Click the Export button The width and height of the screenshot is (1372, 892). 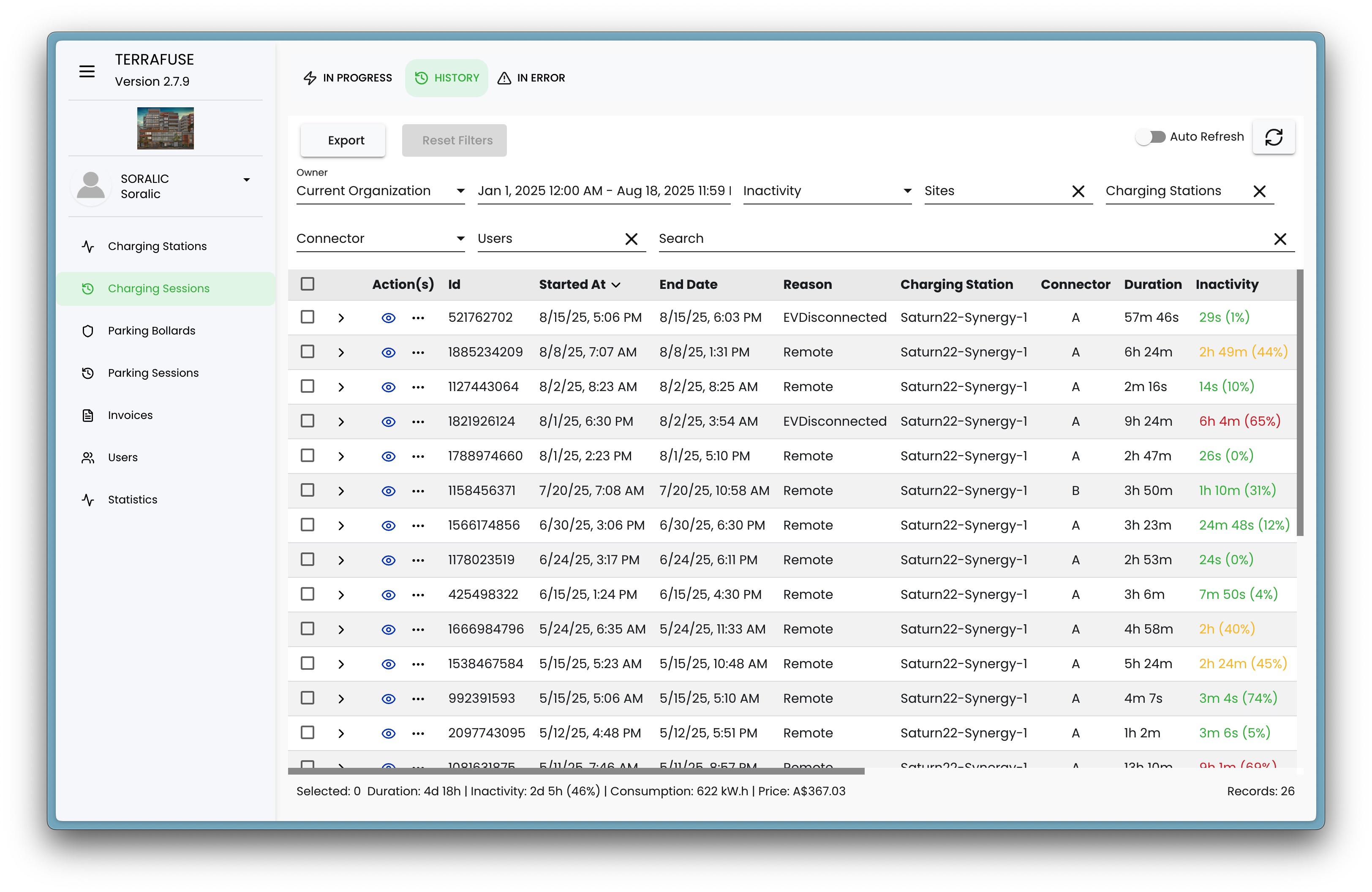[x=345, y=141]
